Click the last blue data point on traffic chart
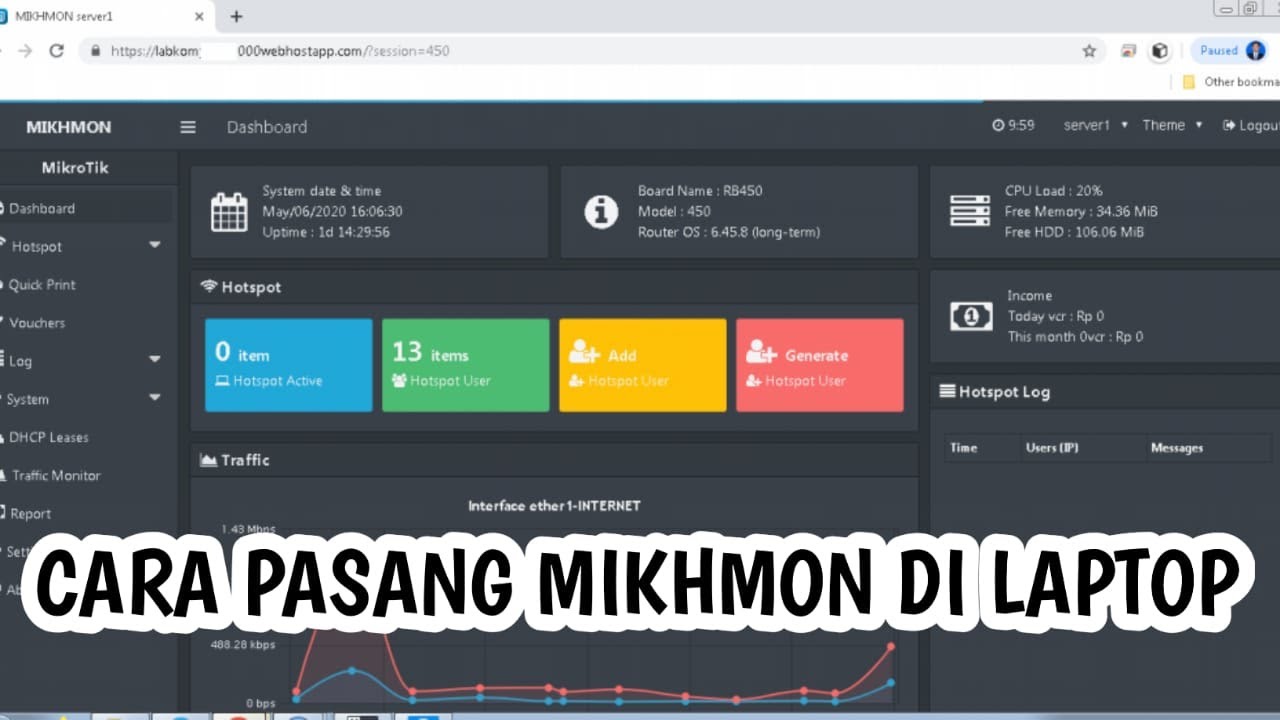 tap(891, 683)
